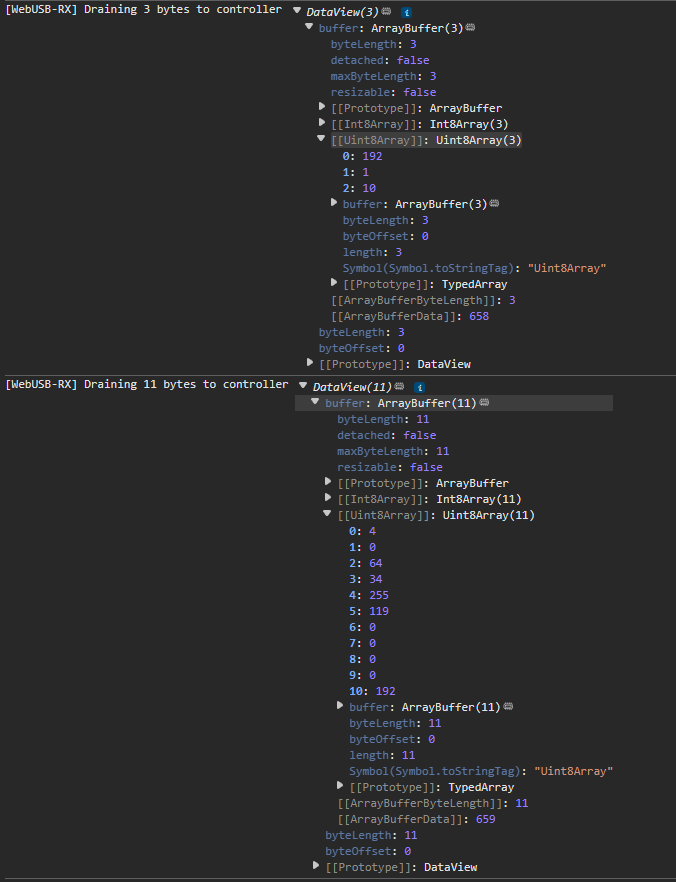676x882 pixels.
Task: Click memory icon on nested ArrayBuffer(11) under Uint8Array(11)
Action: [x=508, y=707]
